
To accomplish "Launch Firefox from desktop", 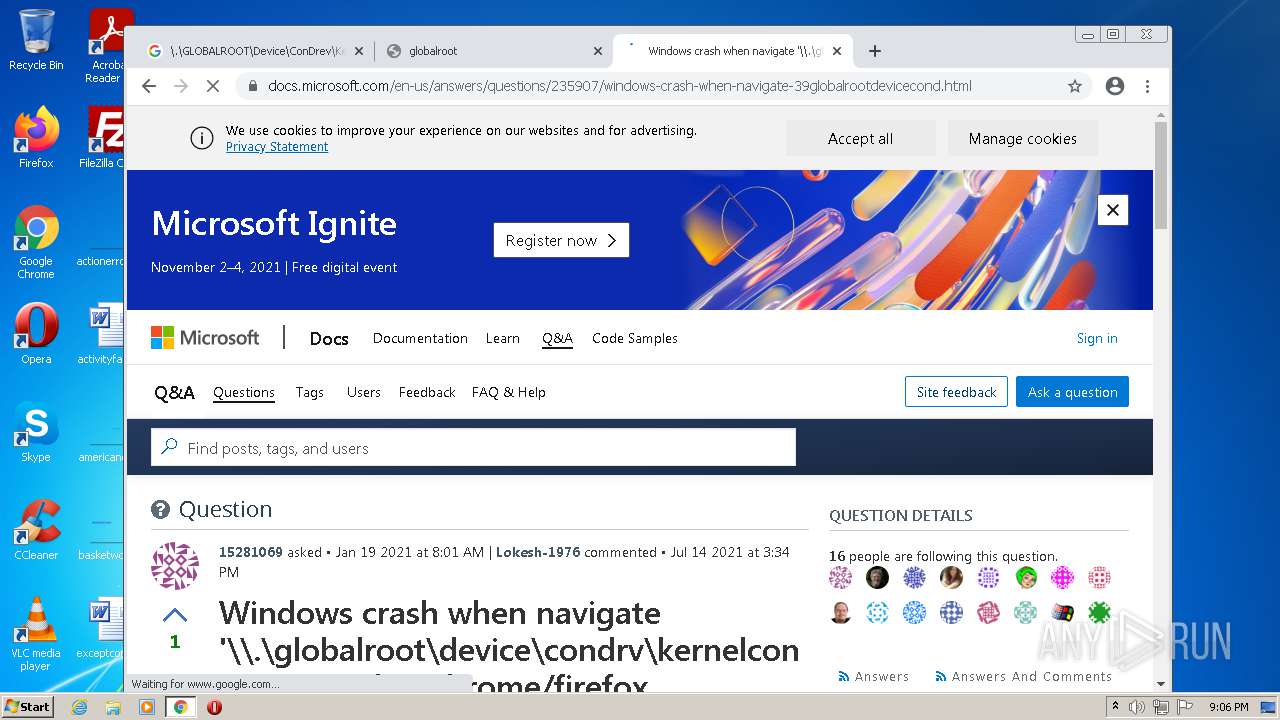I will point(36,138).
